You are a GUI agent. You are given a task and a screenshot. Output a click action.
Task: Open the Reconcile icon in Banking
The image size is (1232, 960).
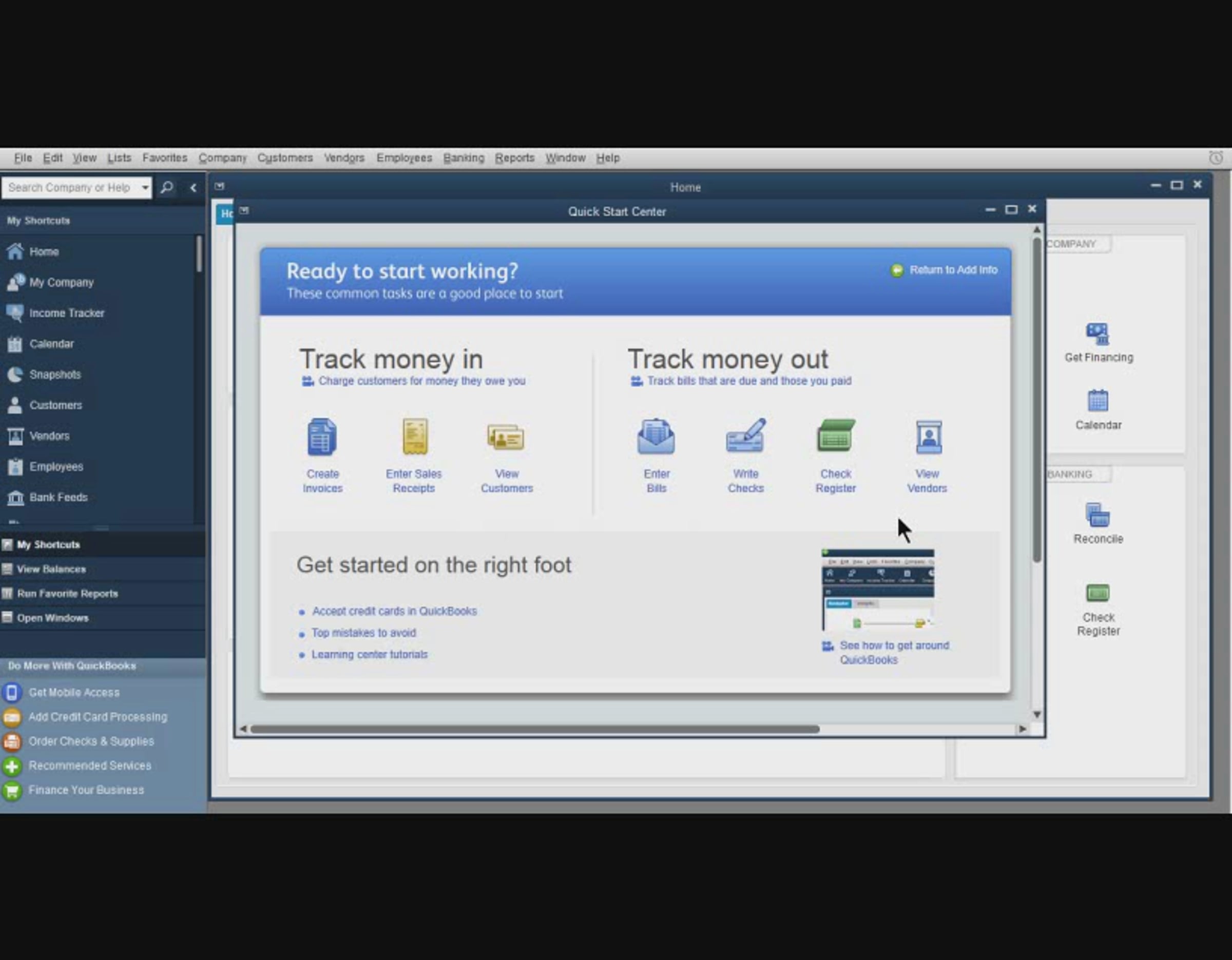(1097, 515)
